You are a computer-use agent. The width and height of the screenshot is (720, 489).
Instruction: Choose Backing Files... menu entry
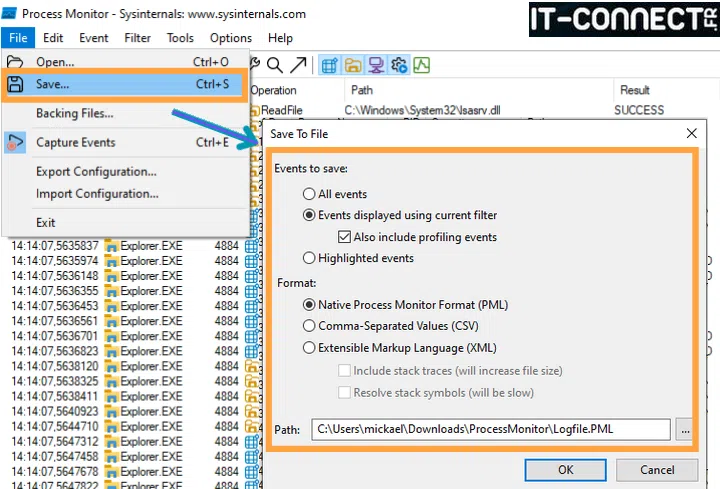tap(124, 113)
